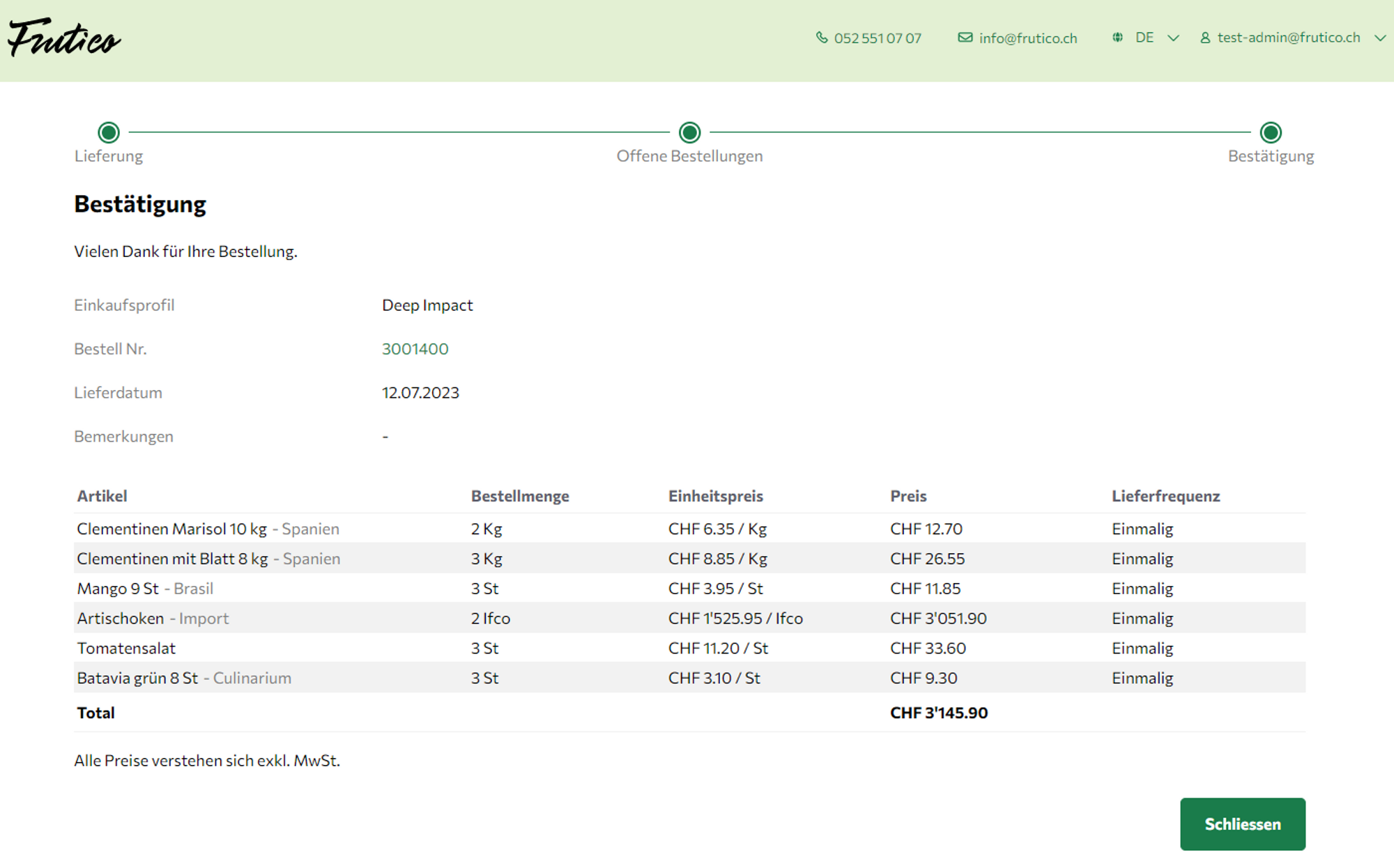Open the test-admin account dropdown chevron
The width and height of the screenshot is (1394, 868).
[1379, 38]
